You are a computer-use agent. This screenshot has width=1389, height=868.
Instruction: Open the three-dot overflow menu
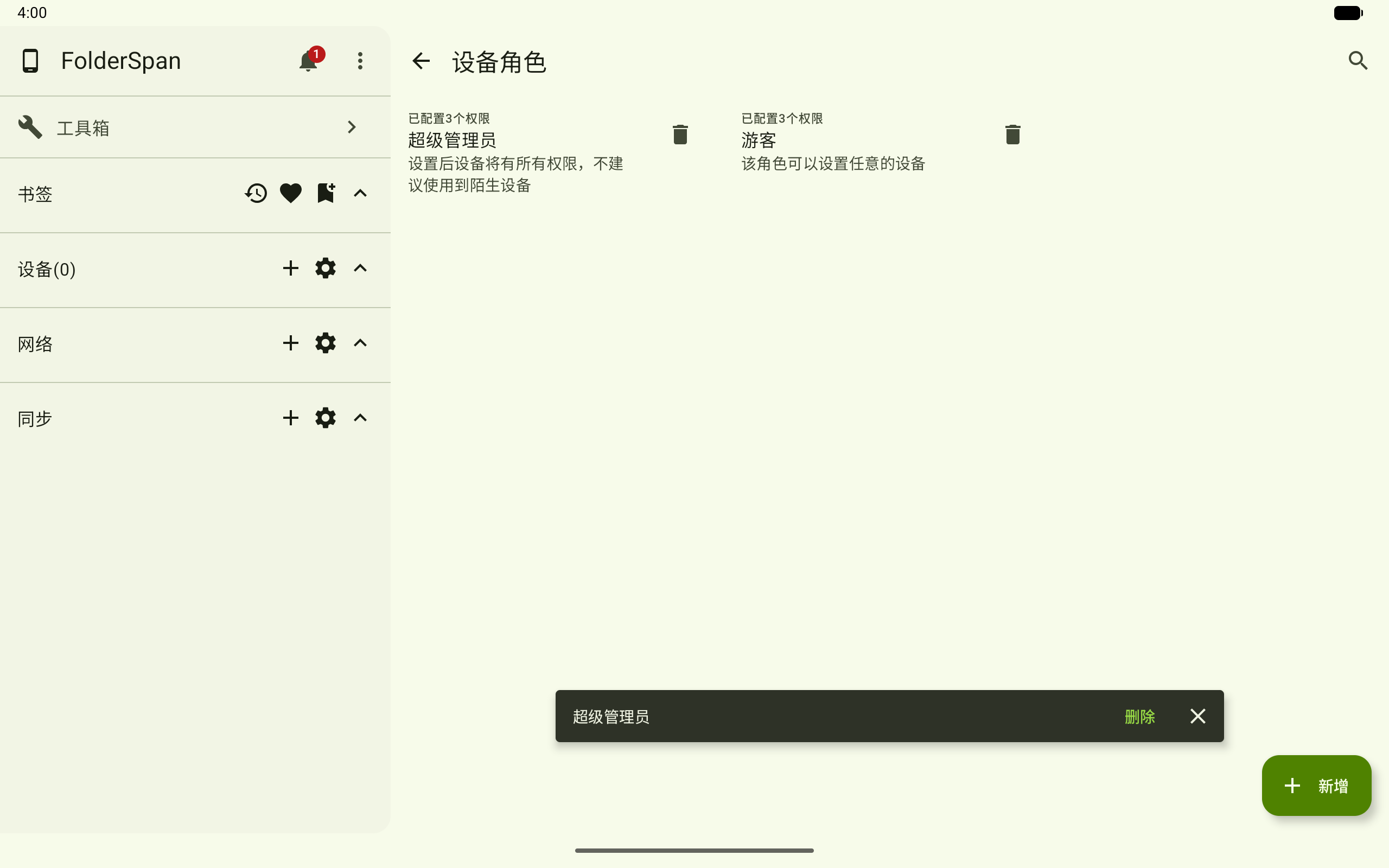[x=360, y=60]
